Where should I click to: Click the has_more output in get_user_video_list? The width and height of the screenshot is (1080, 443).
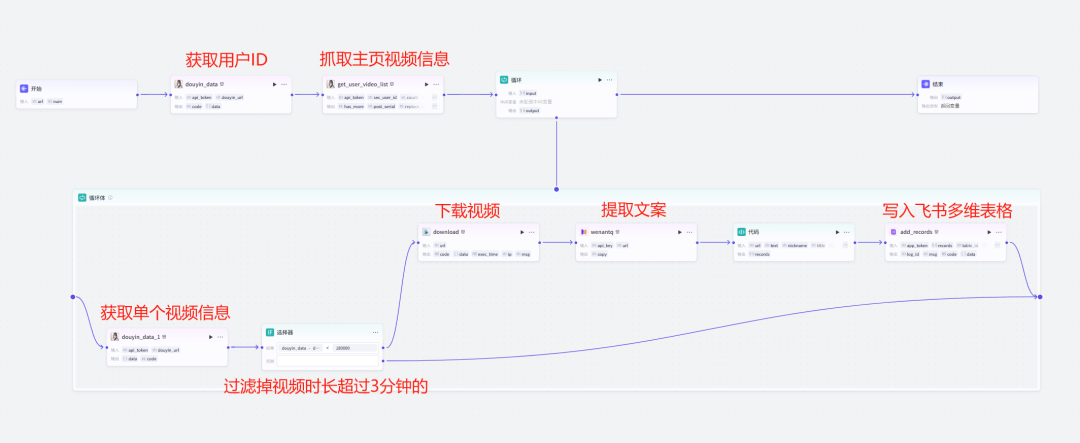pyautogui.click(x=351, y=106)
